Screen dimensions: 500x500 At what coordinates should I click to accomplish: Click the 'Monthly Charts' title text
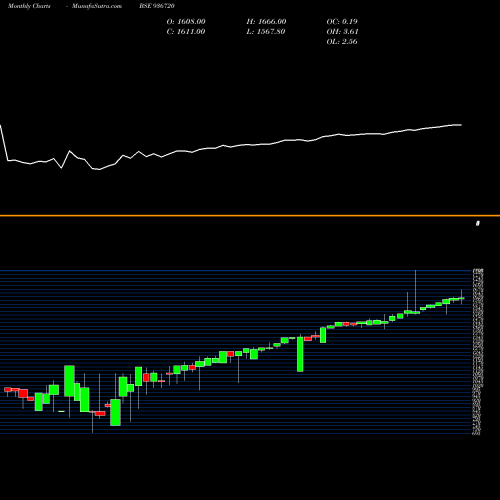(29, 6)
